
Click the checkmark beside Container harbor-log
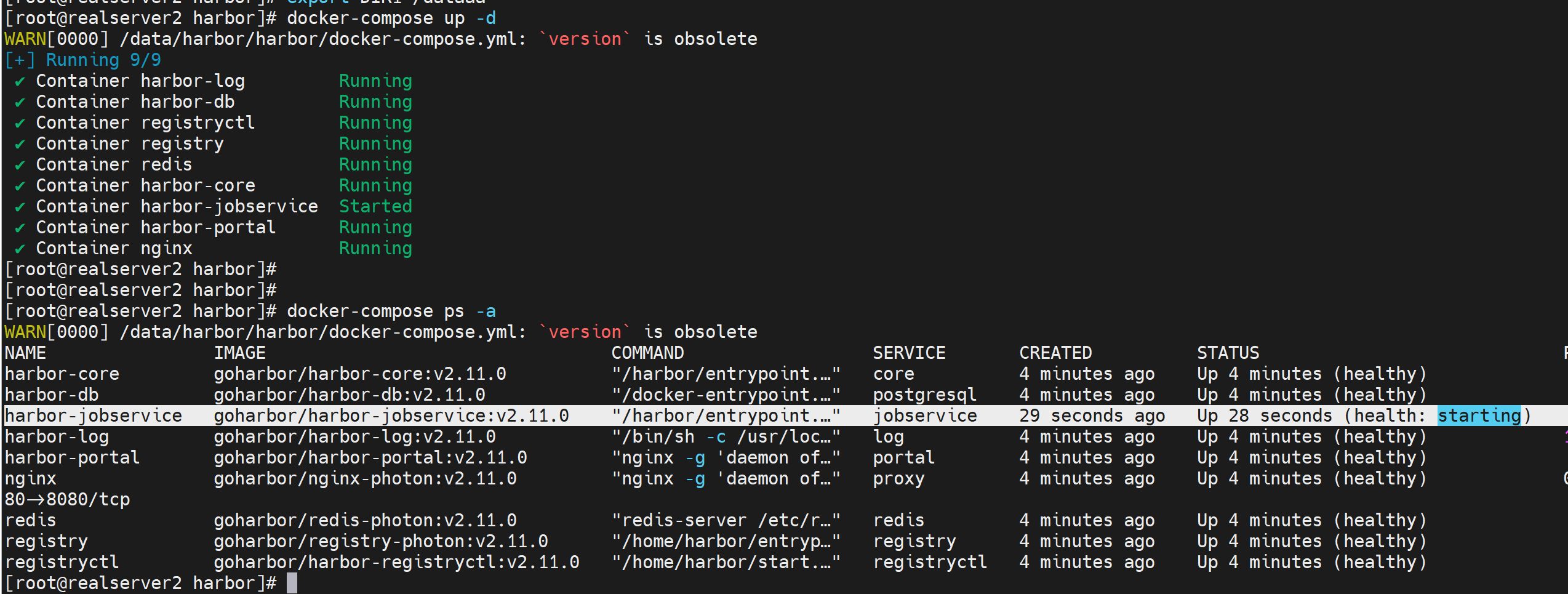(x=20, y=82)
